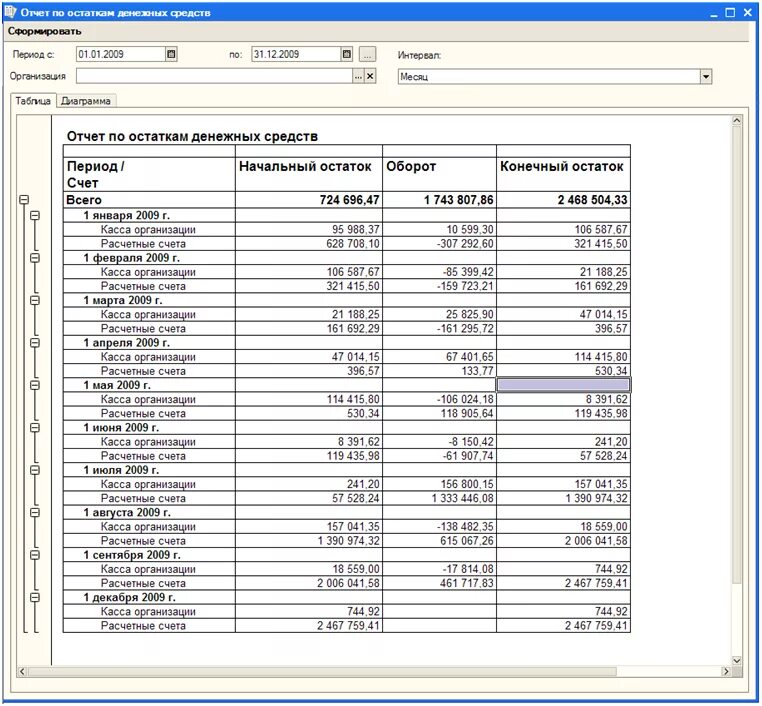
Task: Collapse the 1 апреля 2009 г. group
Action: (35, 343)
